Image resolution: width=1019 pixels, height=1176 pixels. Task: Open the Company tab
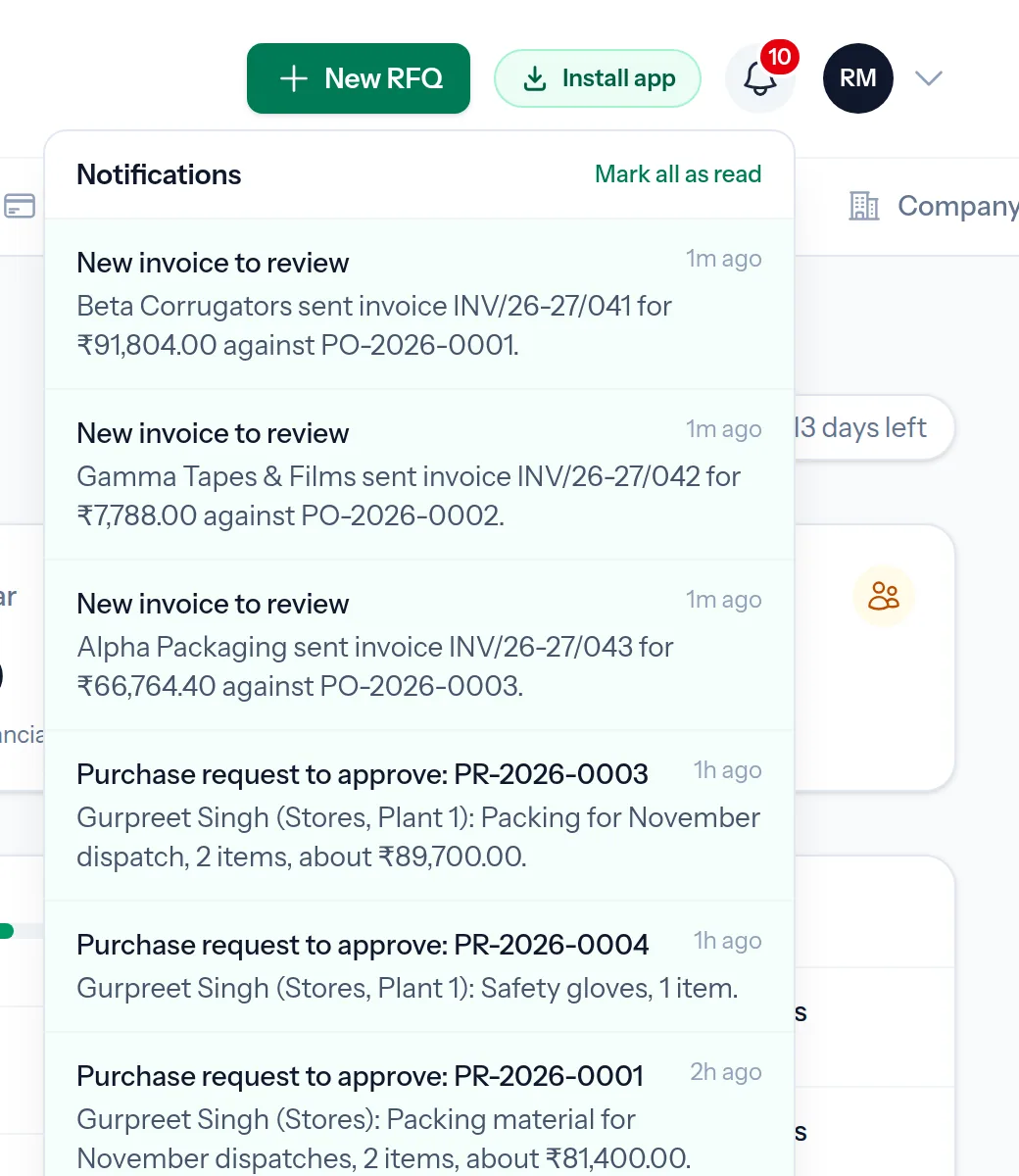coord(932,206)
